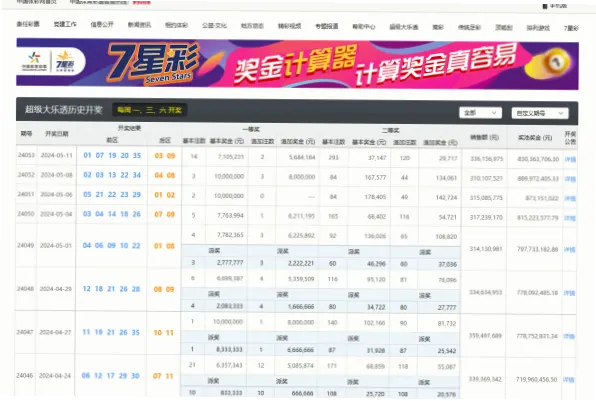This screenshot has height=401, width=596.
Task: Open 详情 link for draw 24050
Action: 570,218
